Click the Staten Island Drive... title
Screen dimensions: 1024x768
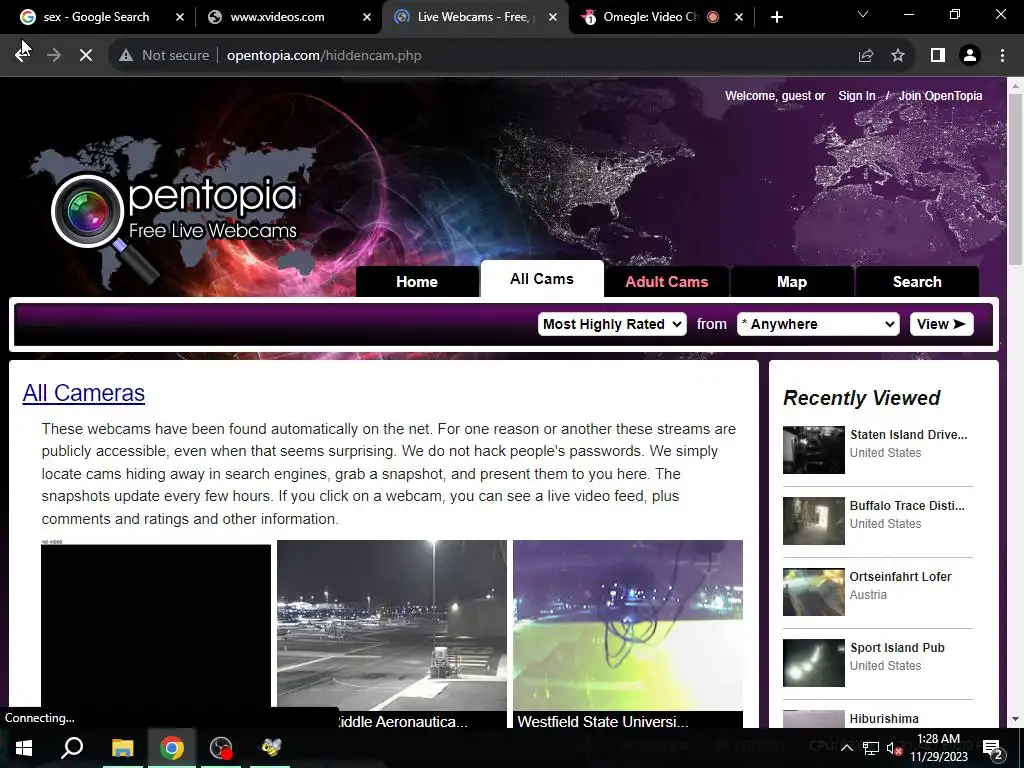(908, 435)
